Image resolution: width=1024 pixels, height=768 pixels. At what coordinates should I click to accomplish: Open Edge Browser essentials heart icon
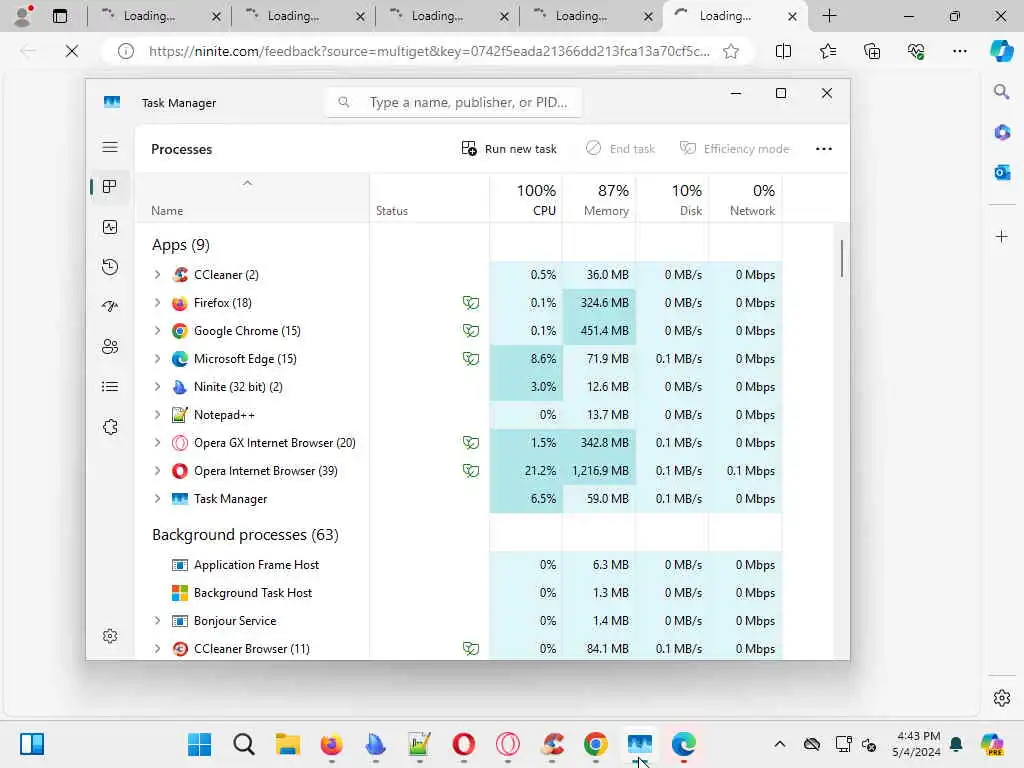point(916,51)
